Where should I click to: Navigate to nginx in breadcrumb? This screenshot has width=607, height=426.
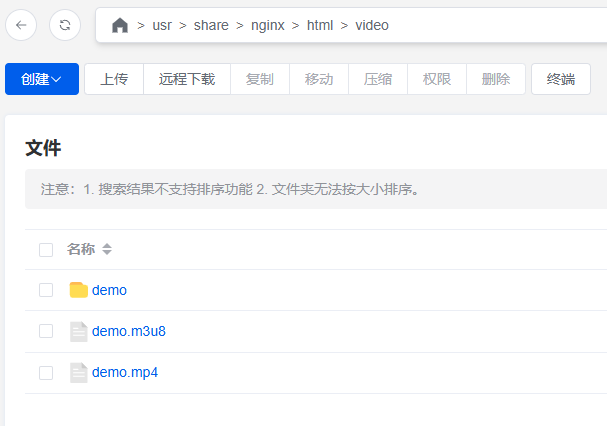click(x=267, y=26)
